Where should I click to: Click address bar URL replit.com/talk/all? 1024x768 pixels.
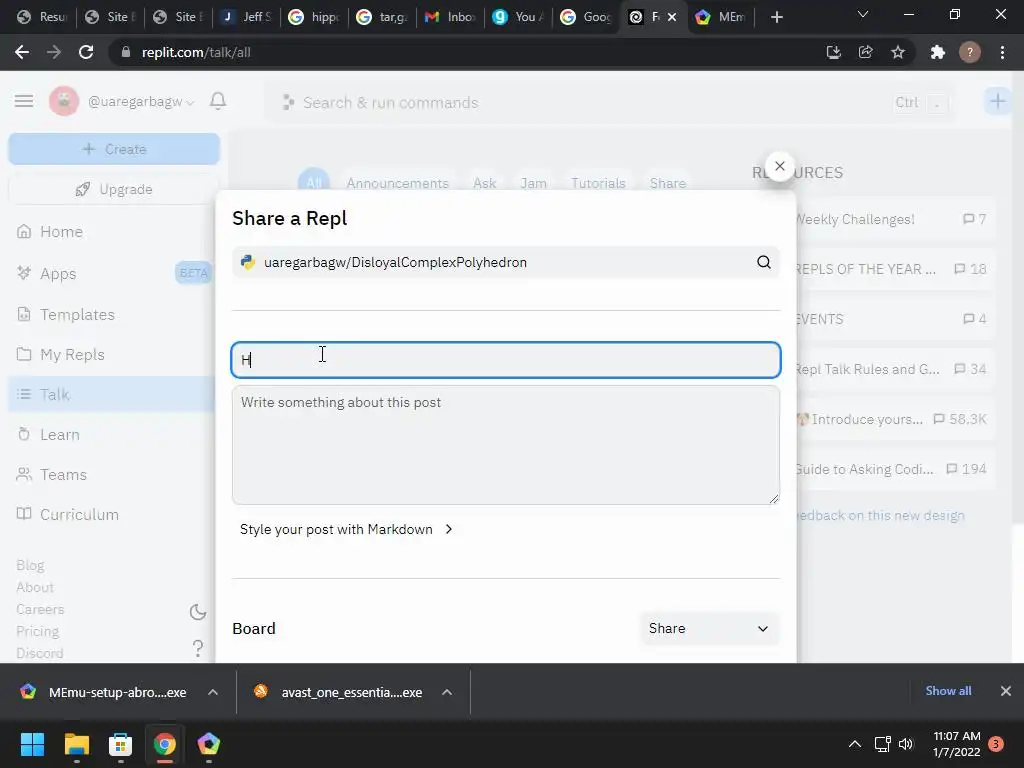click(x=196, y=52)
